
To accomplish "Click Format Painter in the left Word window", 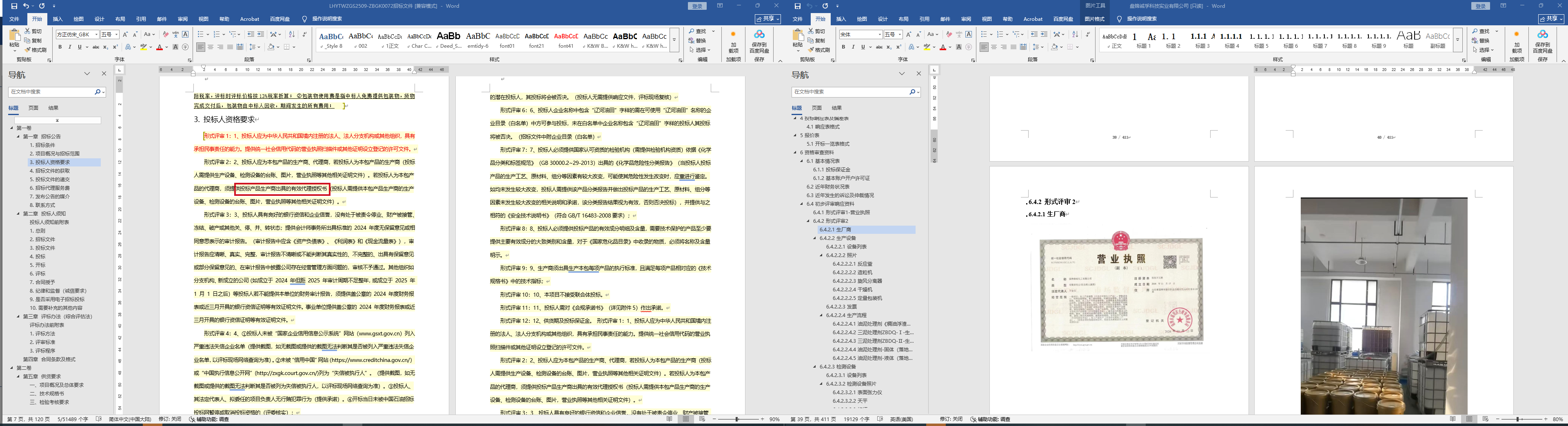I will pos(36,50).
